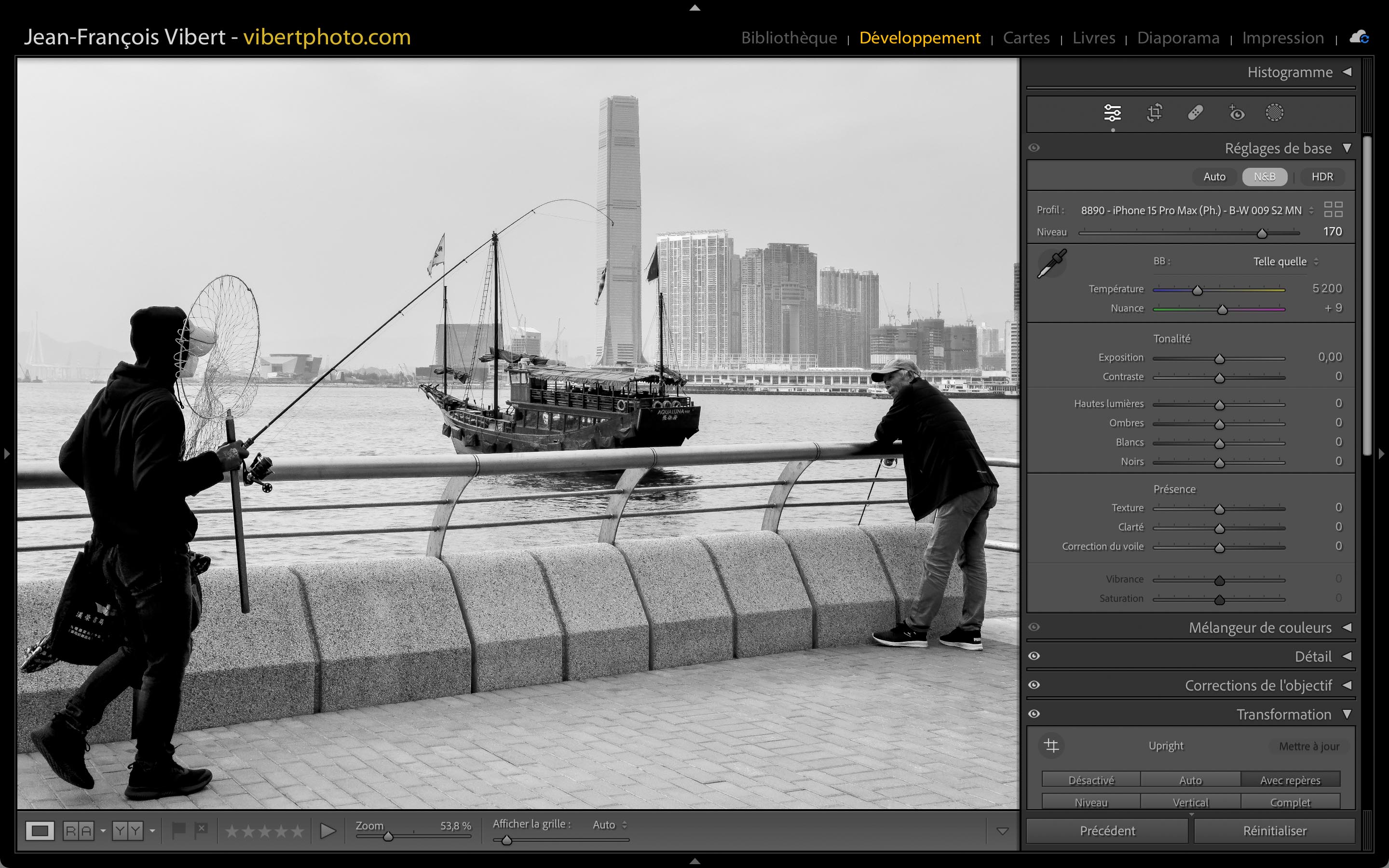Image resolution: width=1389 pixels, height=868 pixels.
Task: Click the Réinitialiser button
Action: pyautogui.click(x=1274, y=831)
